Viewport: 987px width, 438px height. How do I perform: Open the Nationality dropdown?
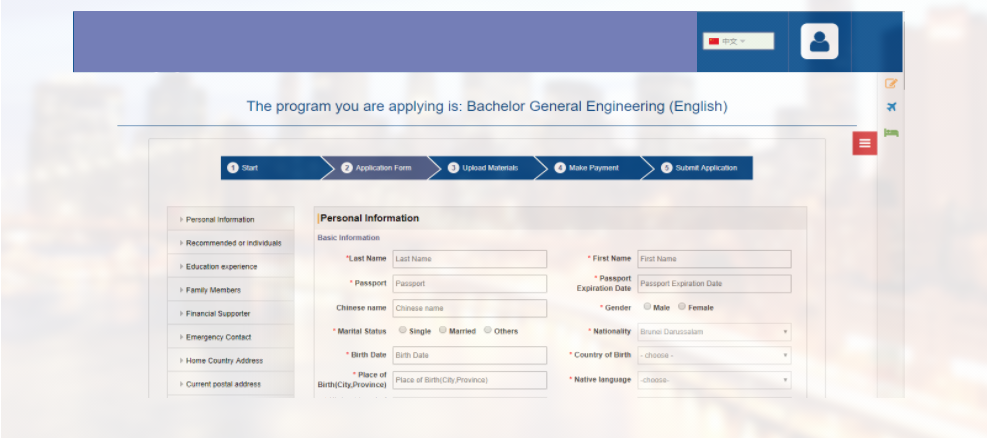pos(713,332)
